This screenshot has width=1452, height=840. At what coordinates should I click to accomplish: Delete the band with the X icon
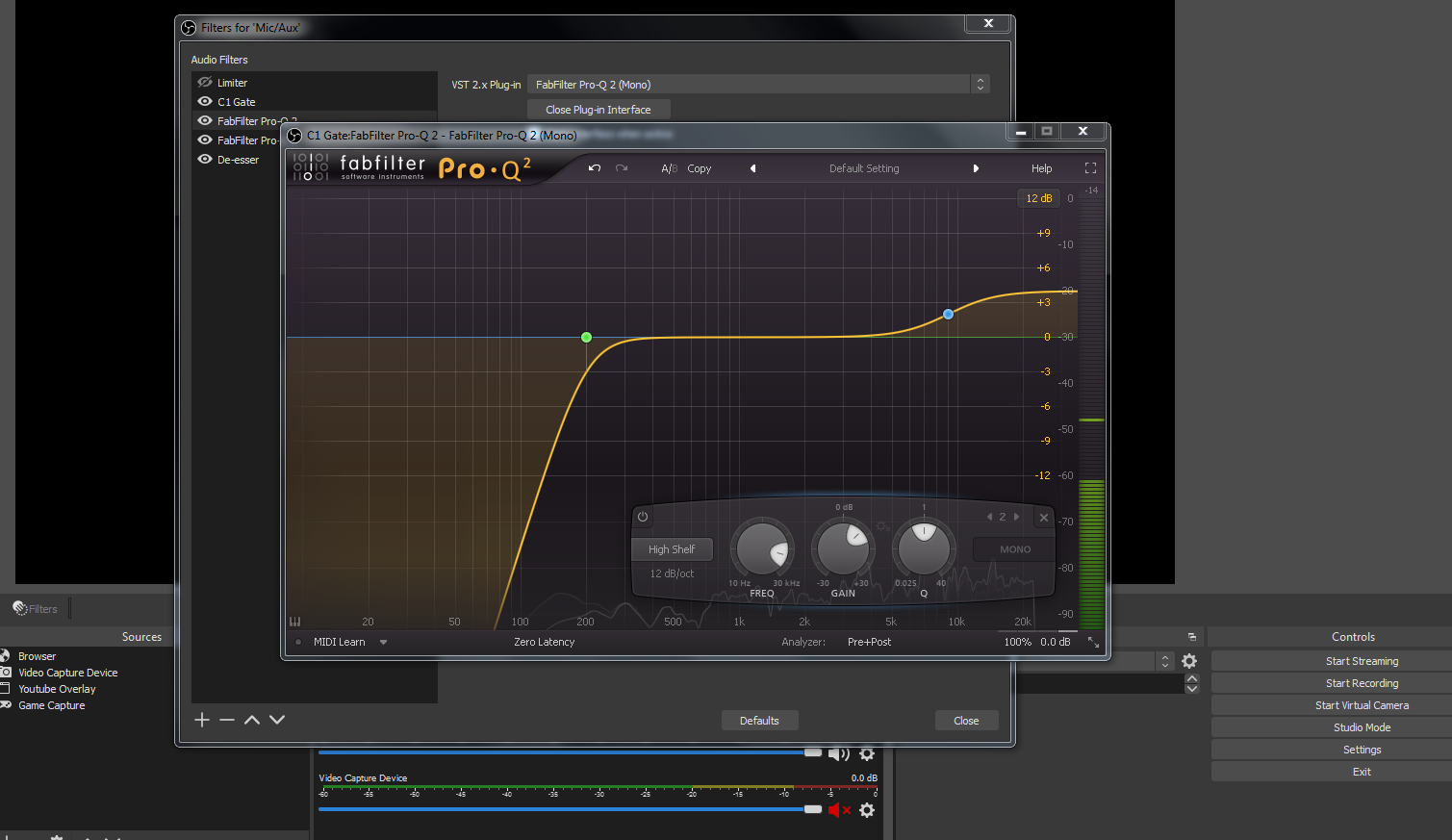[x=1044, y=518]
